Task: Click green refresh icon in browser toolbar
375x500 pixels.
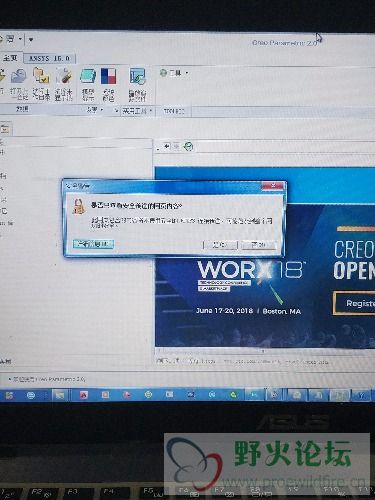Action: [x=189, y=146]
